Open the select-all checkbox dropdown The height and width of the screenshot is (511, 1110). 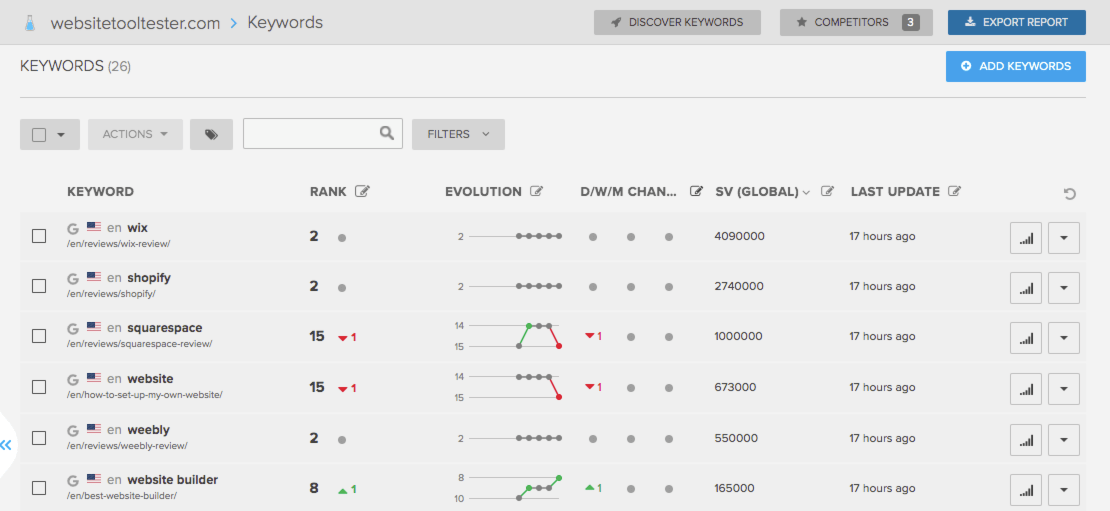pos(50,134)
